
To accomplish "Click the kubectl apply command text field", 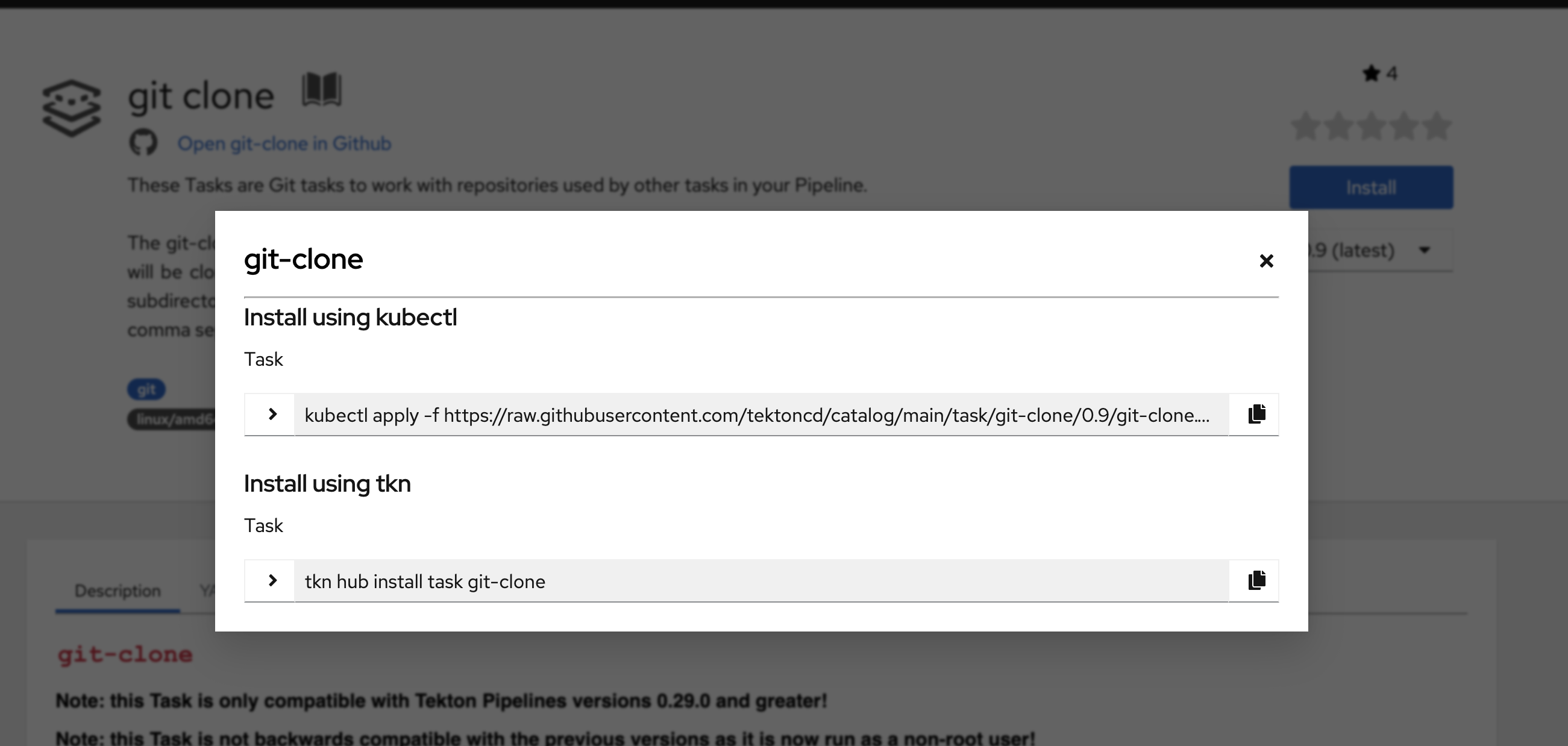I will tap(762, 415).
